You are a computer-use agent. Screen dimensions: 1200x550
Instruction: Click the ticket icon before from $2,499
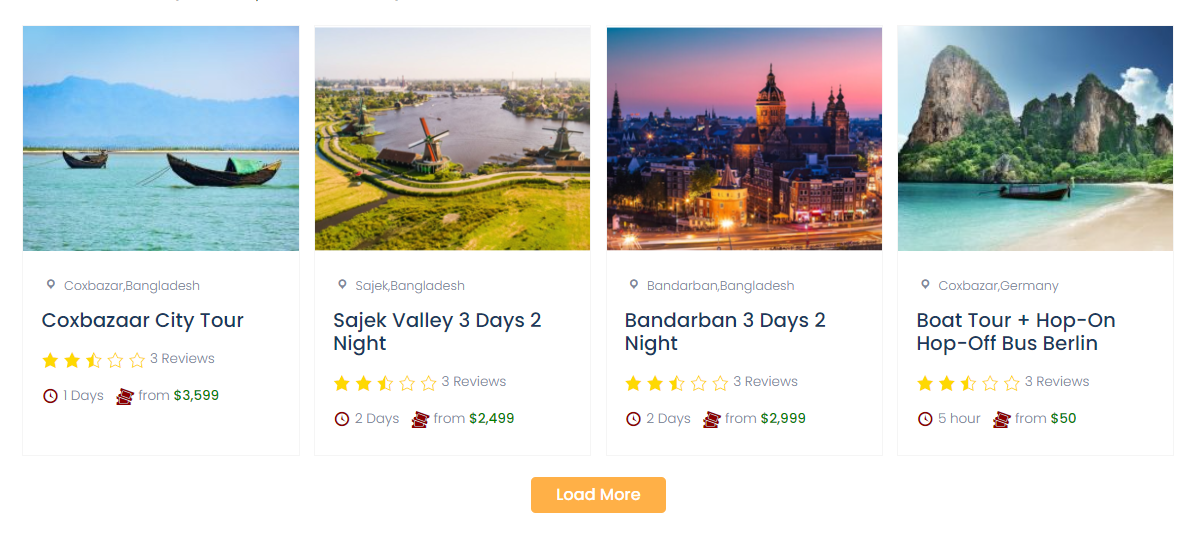[420, 419]
